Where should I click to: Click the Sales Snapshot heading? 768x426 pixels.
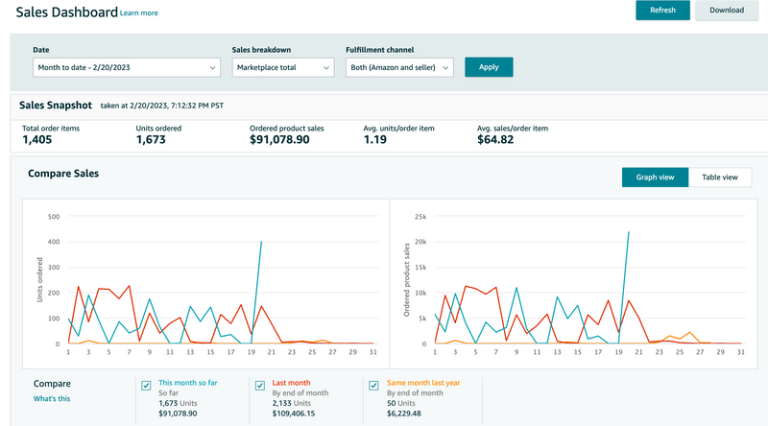pos(56,104)
